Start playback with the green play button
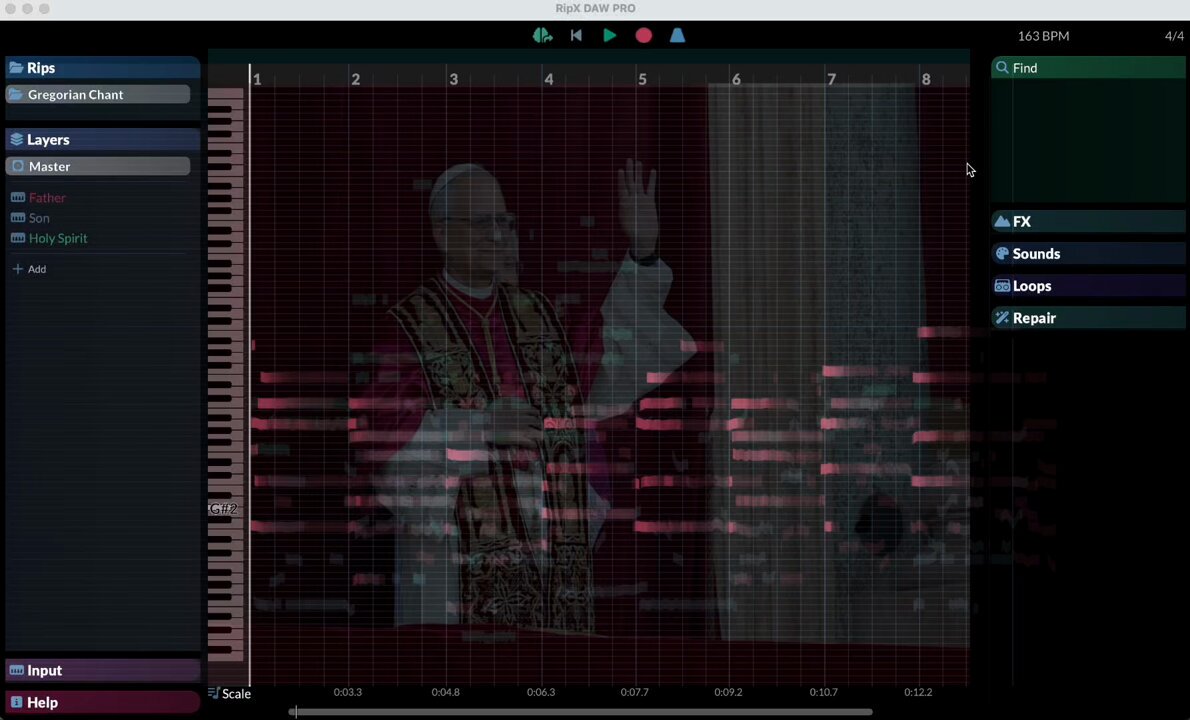Viewport: 1190px width, 720px height. 609,35
